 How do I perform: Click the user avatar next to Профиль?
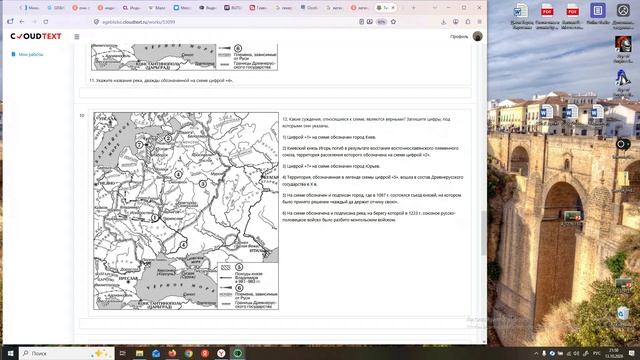(478, 36)
